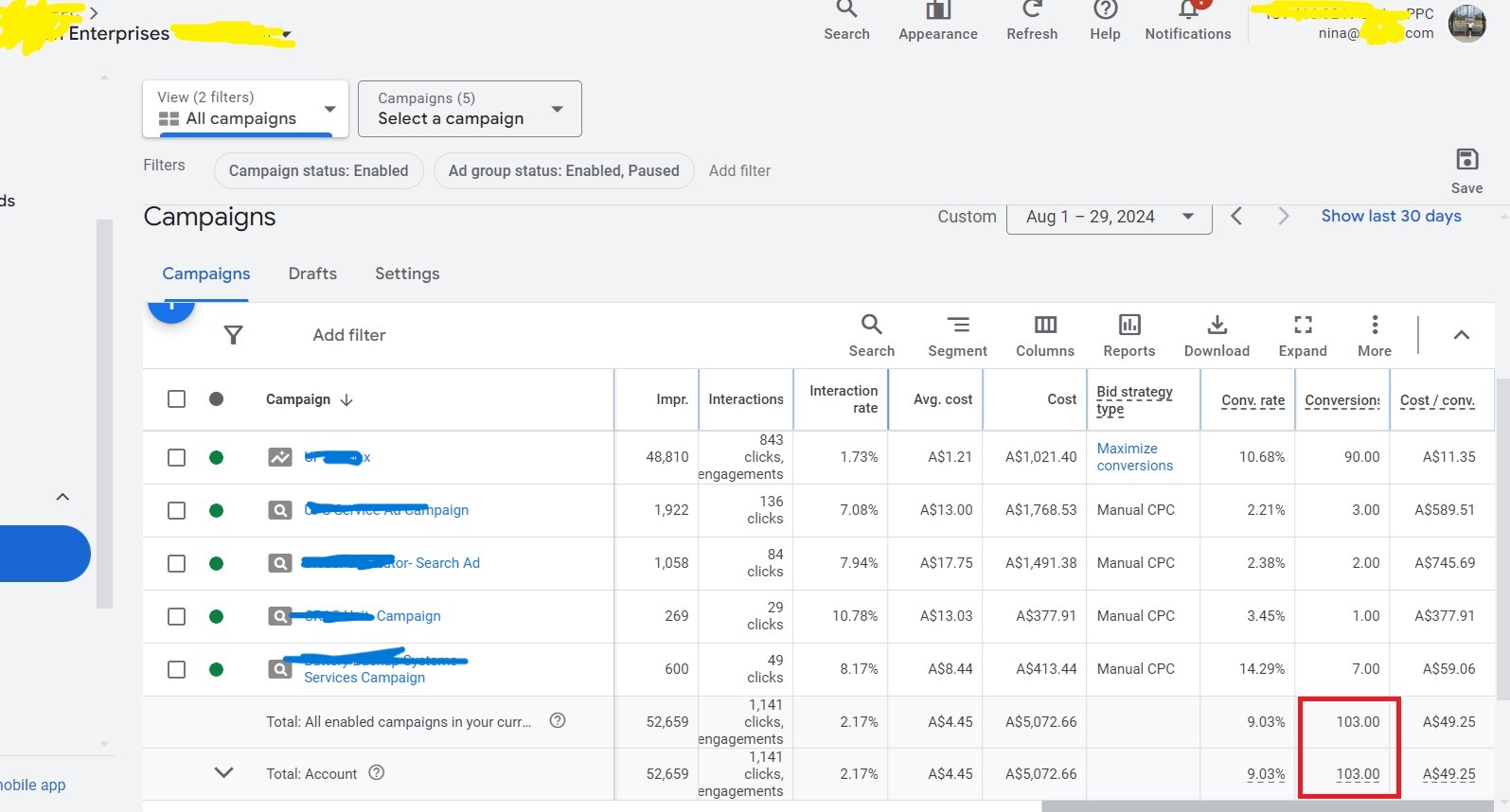Click the Save floppy disk icon
The height and width of the screenshot is (812, 1510).
coord(1466,160)
